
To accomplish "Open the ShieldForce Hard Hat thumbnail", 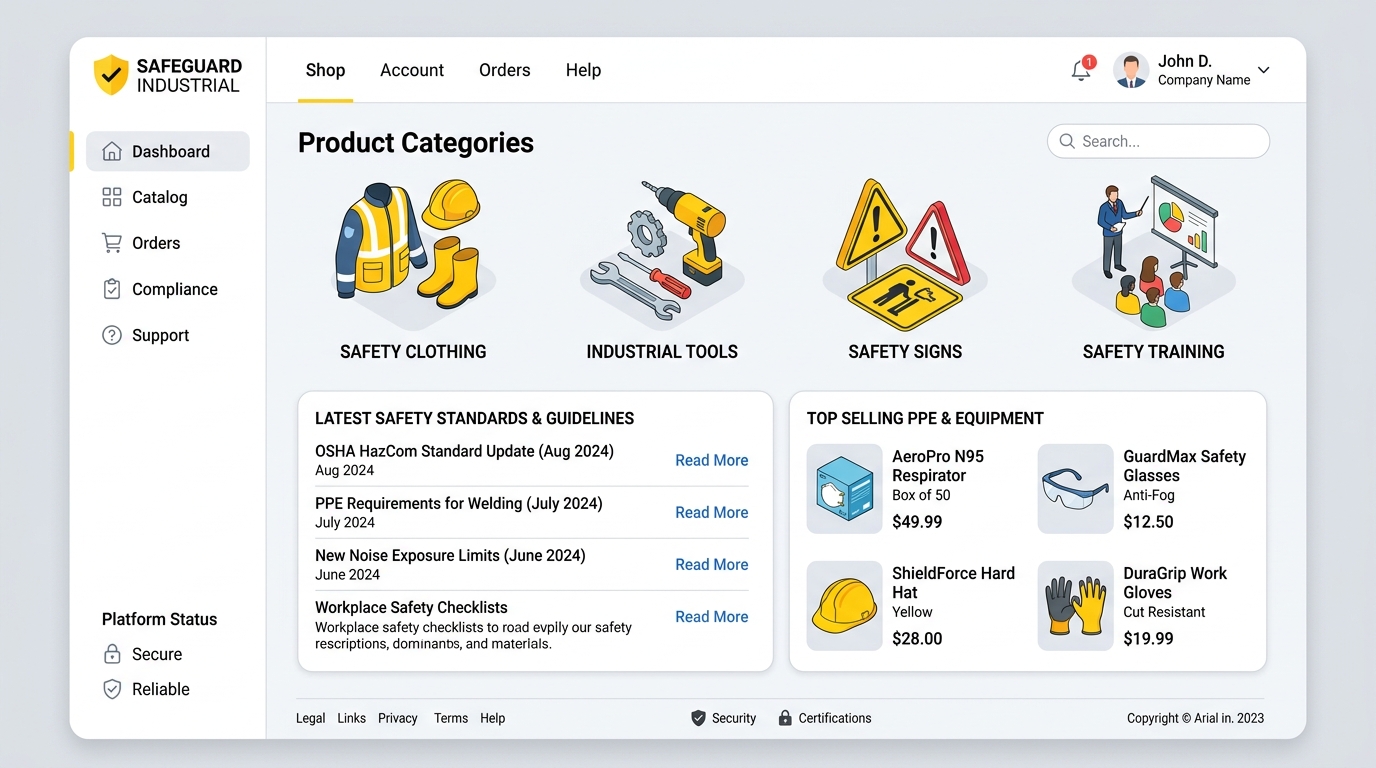I will (x=845, y=606).
